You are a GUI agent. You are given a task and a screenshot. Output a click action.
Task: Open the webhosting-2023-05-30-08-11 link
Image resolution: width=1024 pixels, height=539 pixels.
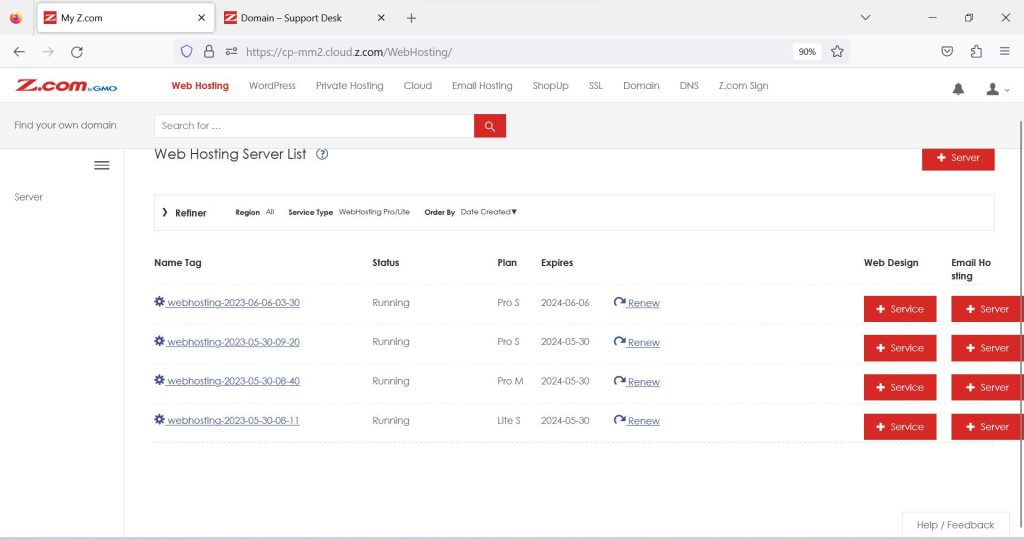tap(233, 420)
